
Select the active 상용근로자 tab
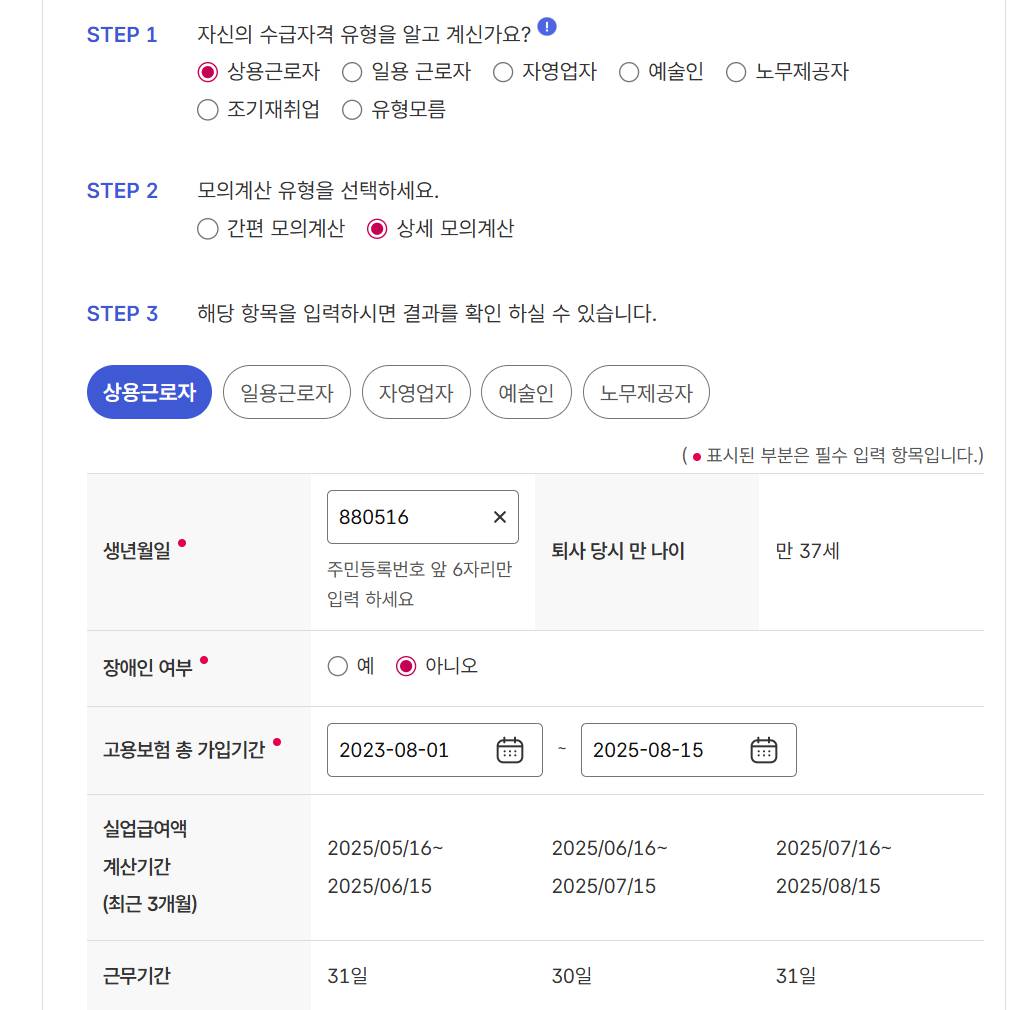coord(148,392)
